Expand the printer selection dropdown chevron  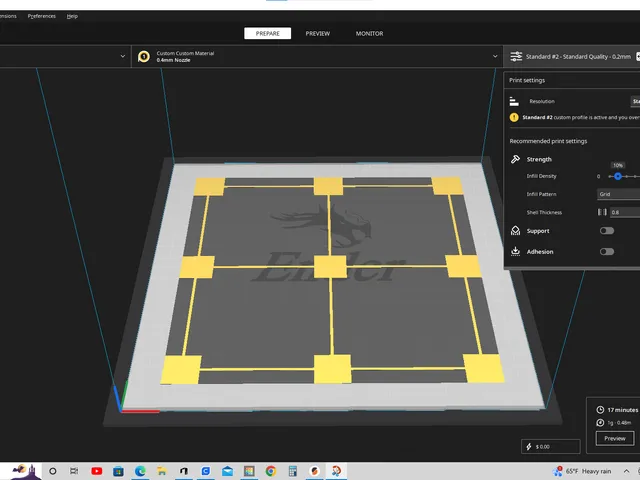[x=122, y=56]
